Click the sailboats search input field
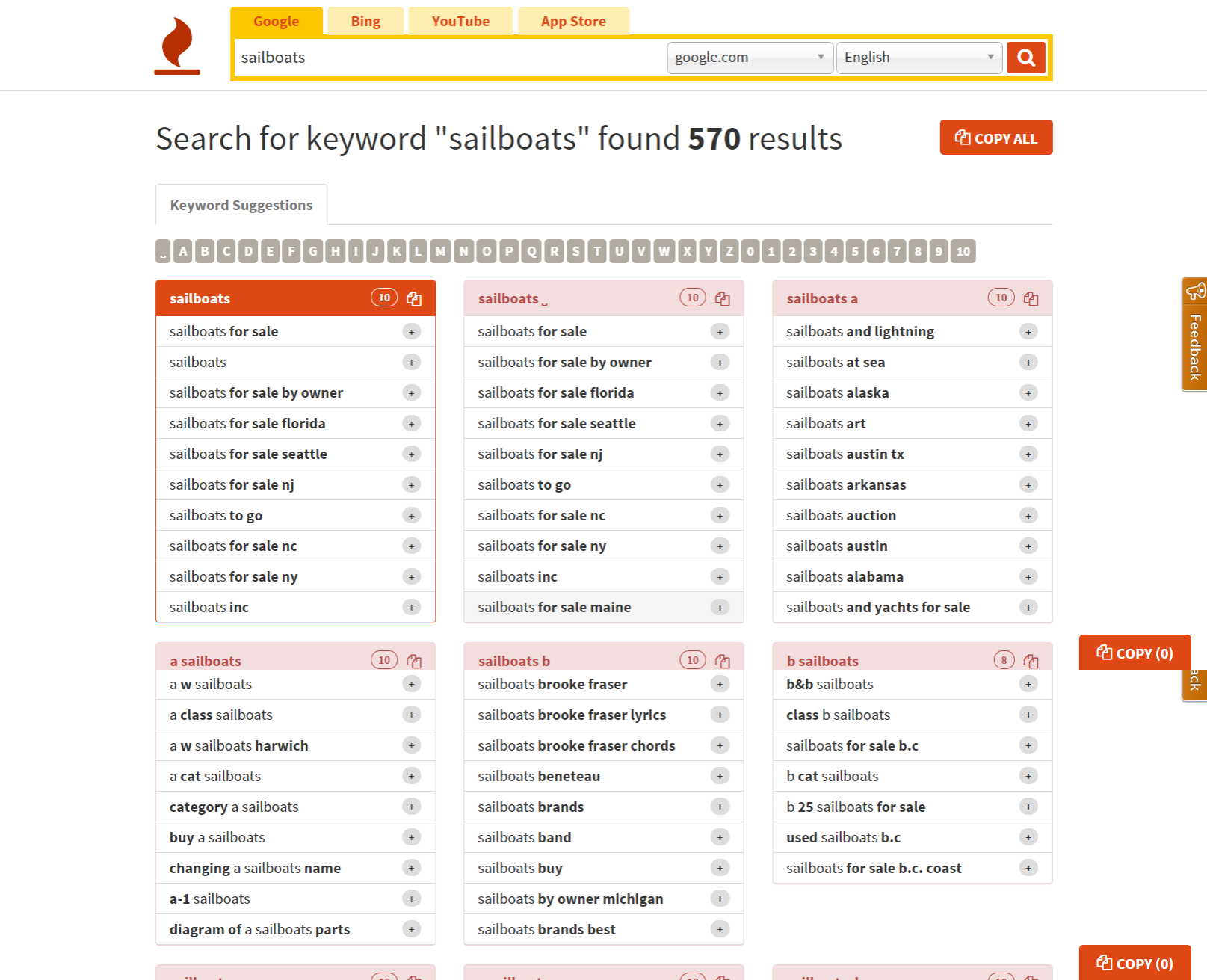1207x980 pixels. (x=448, y=58)
